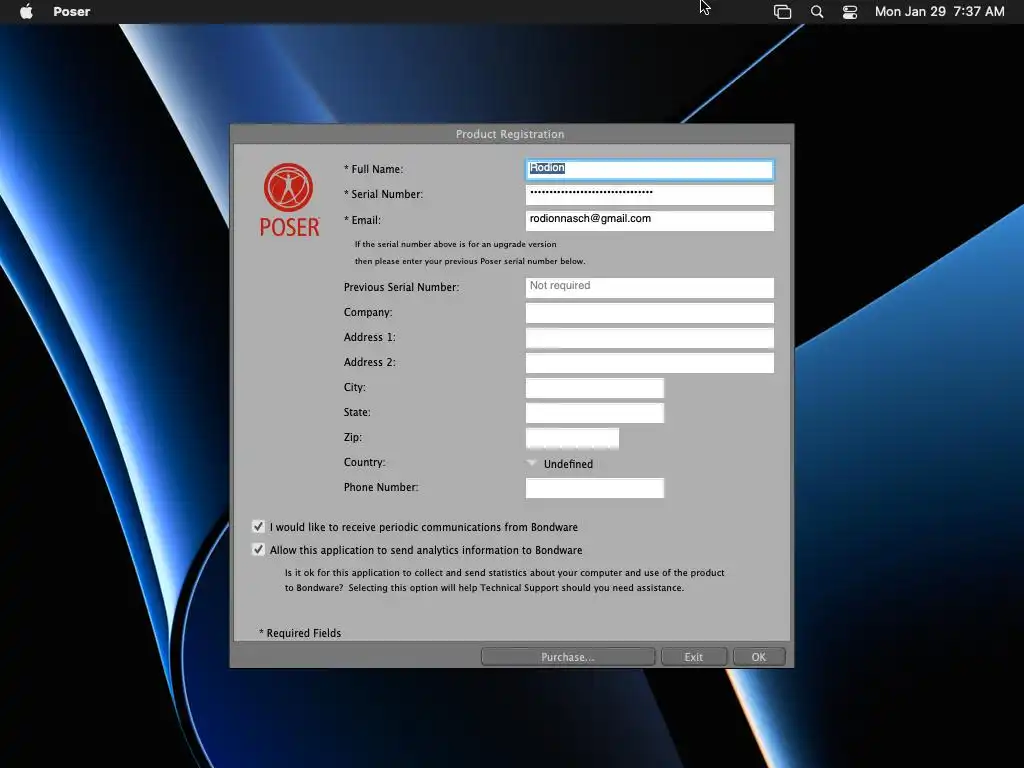Click the "* Email:" label

point(362,220)
